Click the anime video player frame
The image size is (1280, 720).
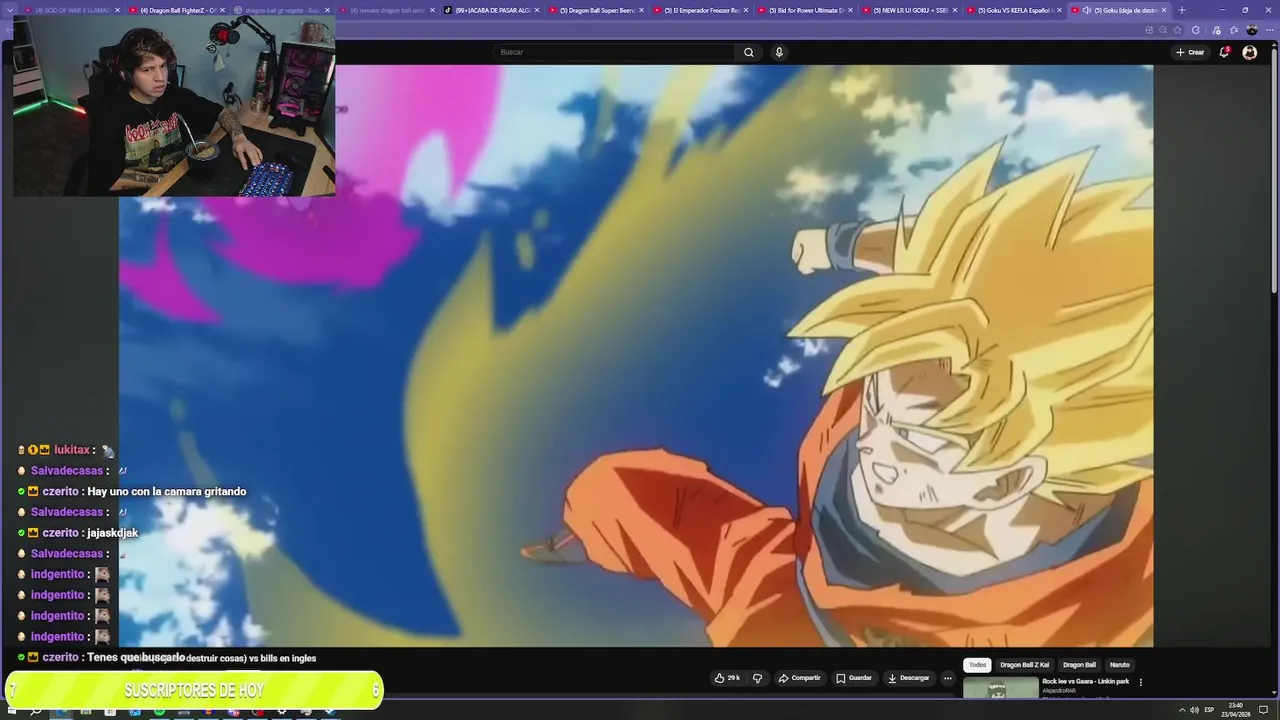636,355
